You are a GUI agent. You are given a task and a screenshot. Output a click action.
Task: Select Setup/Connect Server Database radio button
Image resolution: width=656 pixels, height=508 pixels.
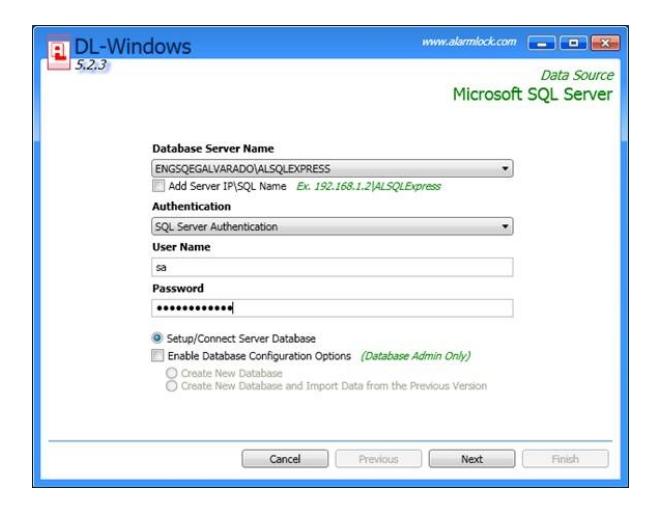point(157,338)
